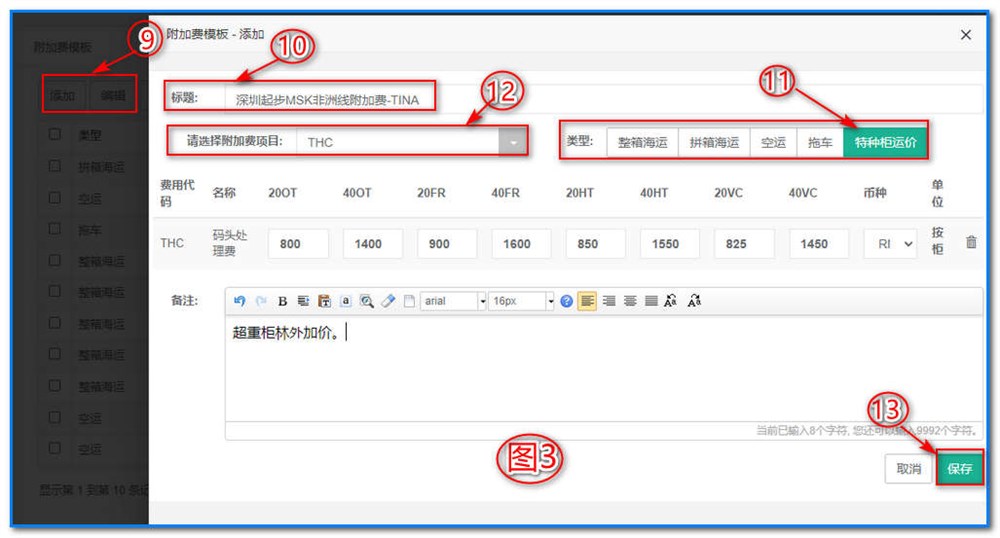Click the 备注 label

(184, 300)
